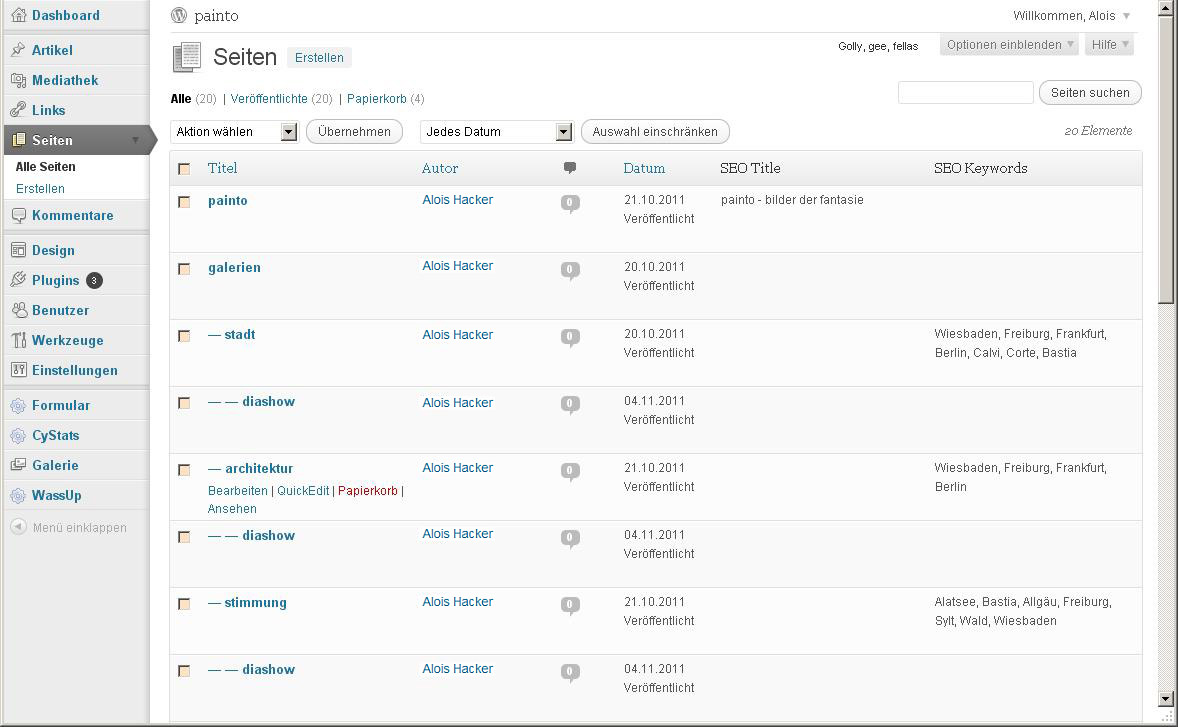The height and width of the screenshot is (727, 1178).
Task: Open the Einstellungen menu
Action: pyautogui.click(x=74, y=370)
